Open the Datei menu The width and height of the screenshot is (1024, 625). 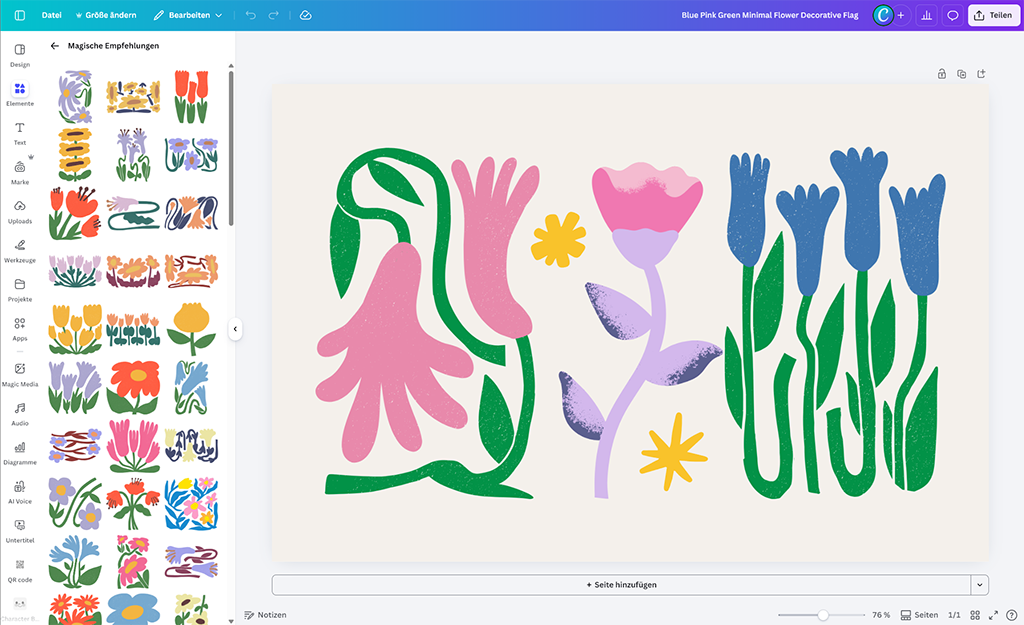pos(52,16)
